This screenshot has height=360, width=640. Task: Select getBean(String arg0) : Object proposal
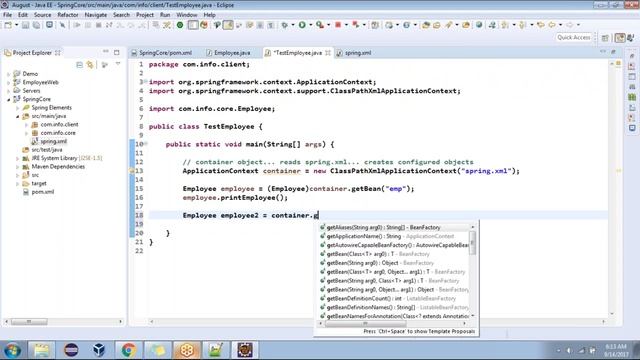click(x=395, y=263)
